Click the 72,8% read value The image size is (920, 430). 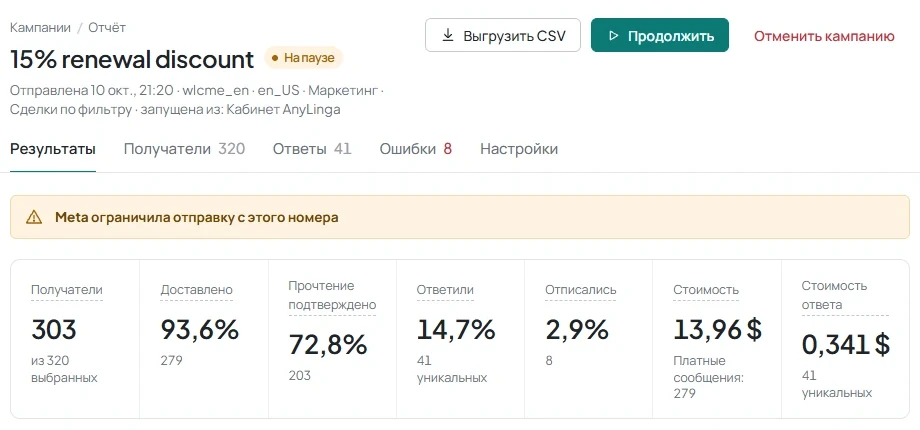[x=328, y=345]
